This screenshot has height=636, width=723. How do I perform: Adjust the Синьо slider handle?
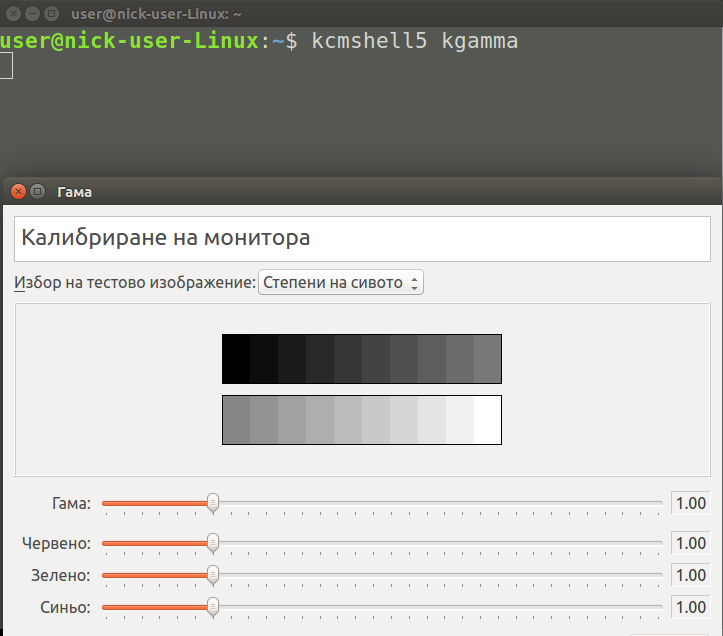tap(213, 607)
